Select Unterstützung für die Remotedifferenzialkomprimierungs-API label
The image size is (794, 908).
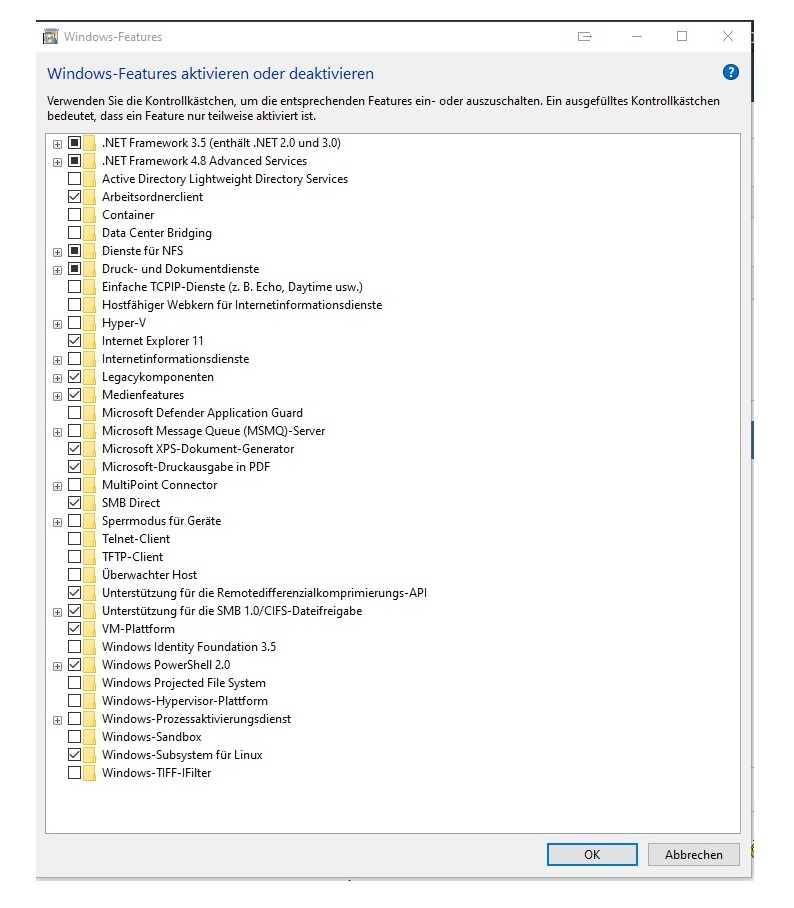tap(264, 592)
